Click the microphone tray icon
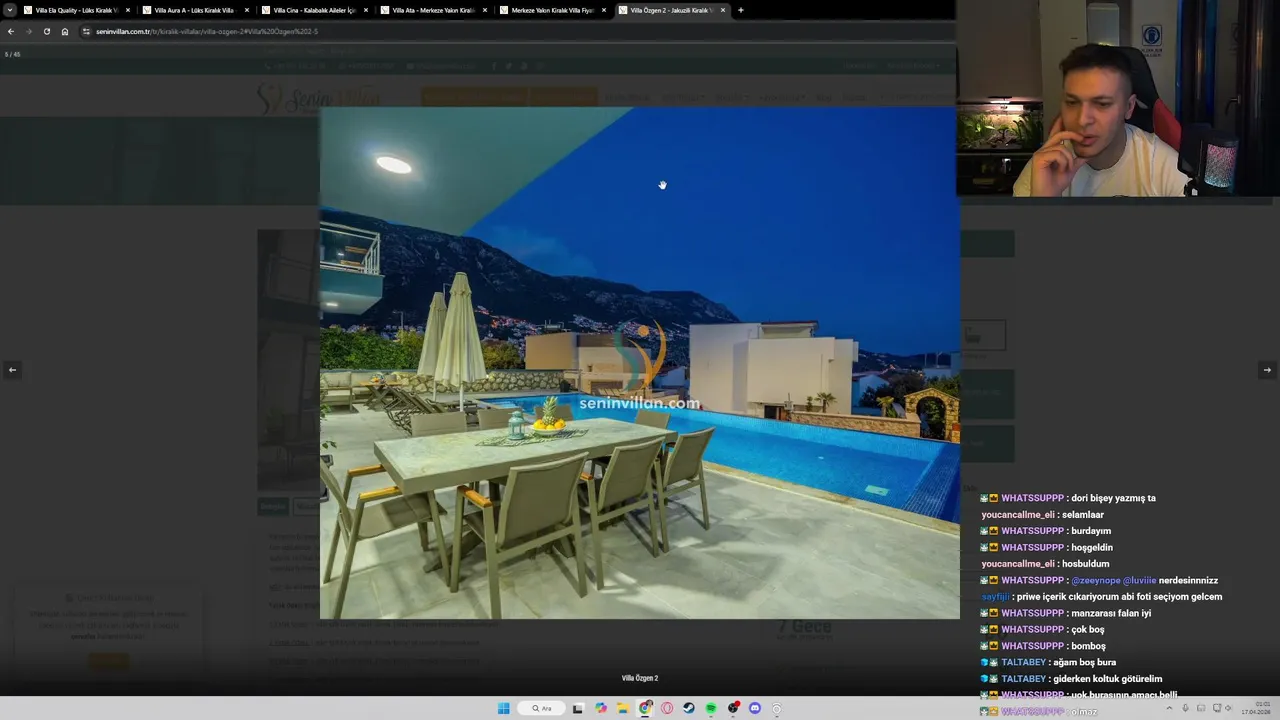The height and width of the screenshot is (720, 1280). tap(1185, 709)
